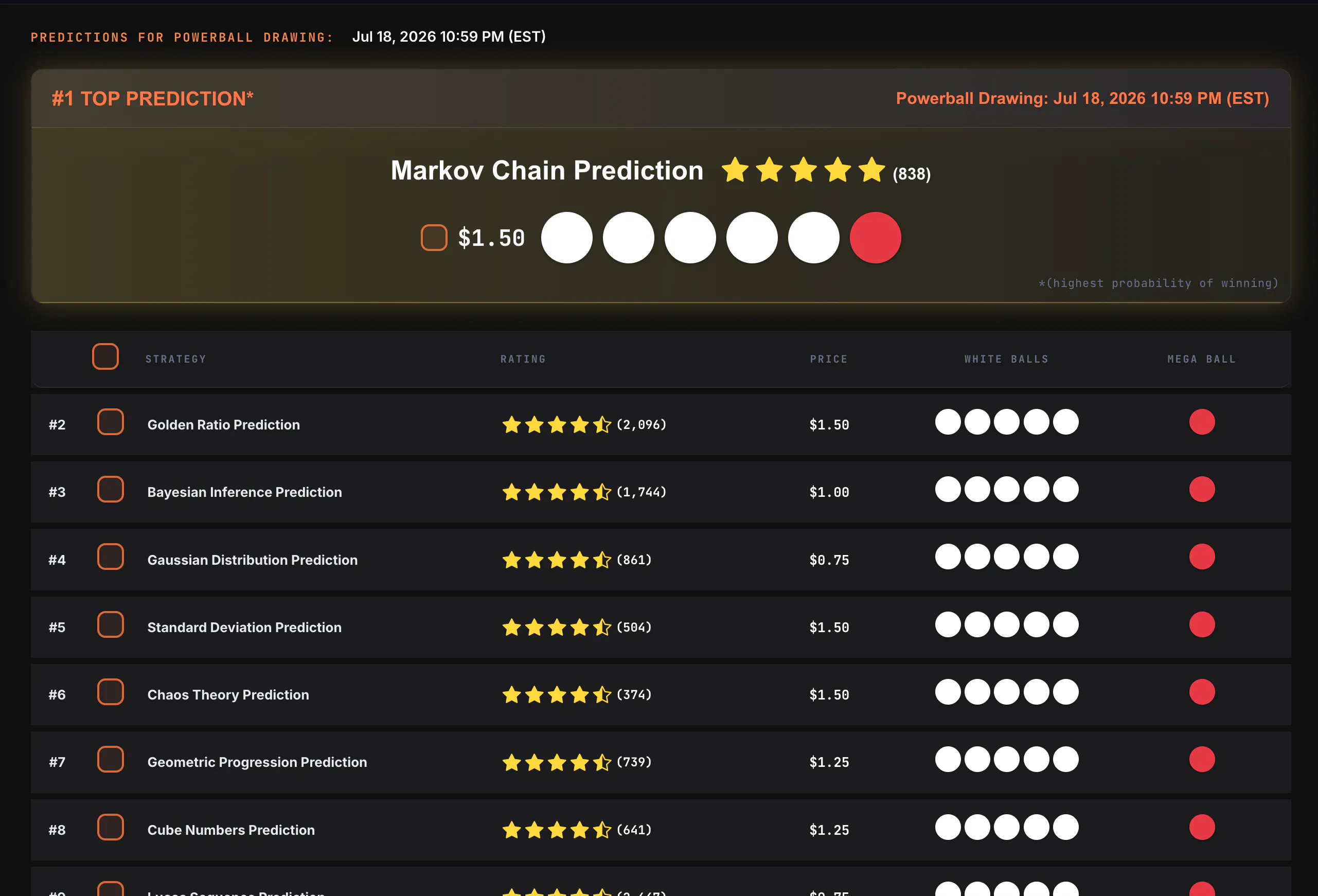Screen dimensions: 1318x896
Task: Click the Gaussian Distribution row red mega ball
Action: [x=1202, y=557]
